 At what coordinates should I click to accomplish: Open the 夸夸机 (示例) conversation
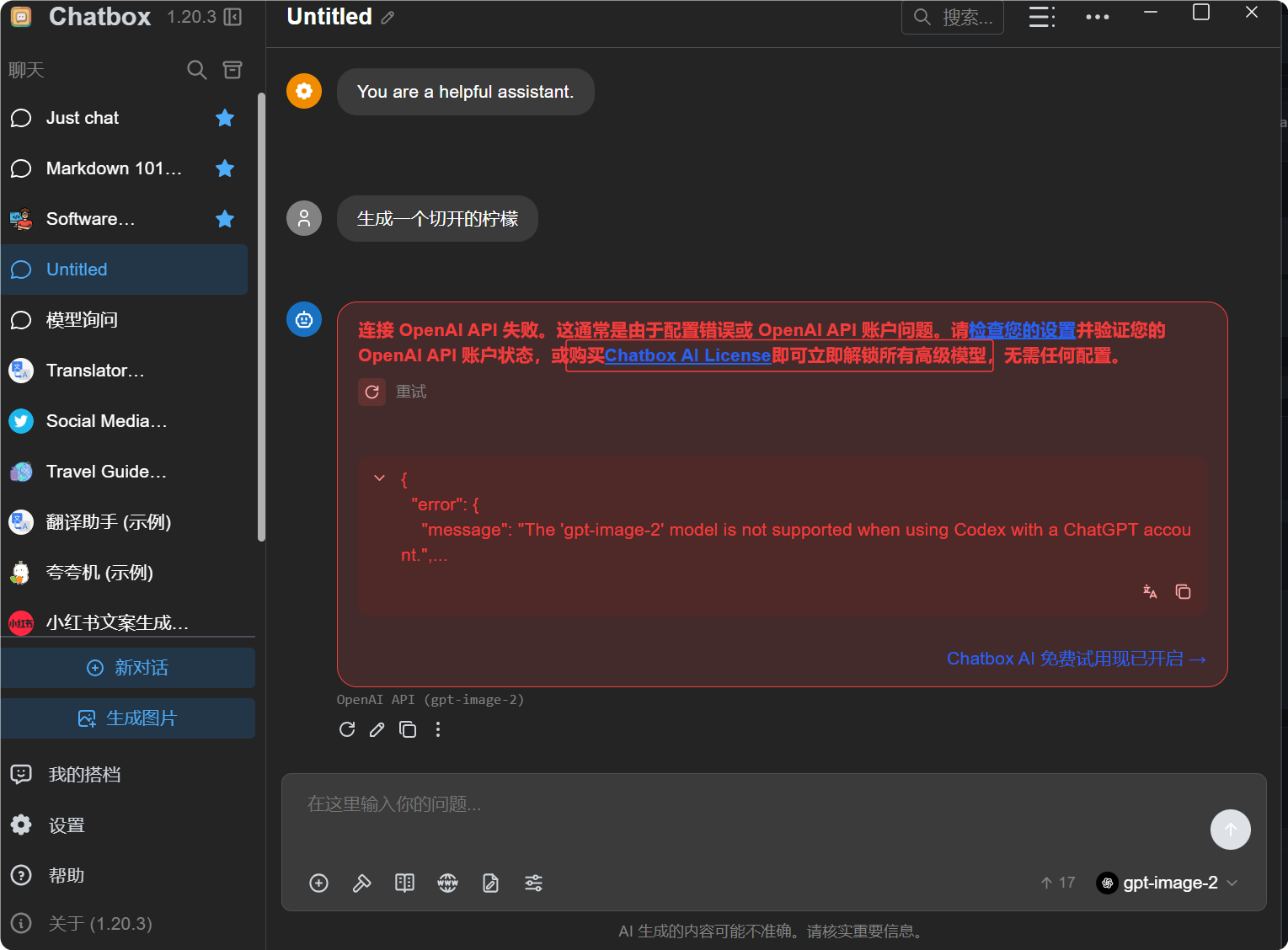coord(125,573)
